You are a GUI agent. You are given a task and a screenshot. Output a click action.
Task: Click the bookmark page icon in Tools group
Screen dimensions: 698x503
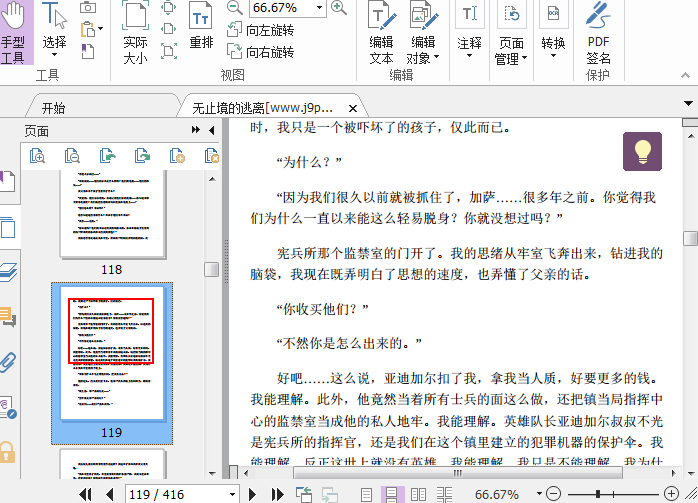pyautogui.click(x=88, y=51)
